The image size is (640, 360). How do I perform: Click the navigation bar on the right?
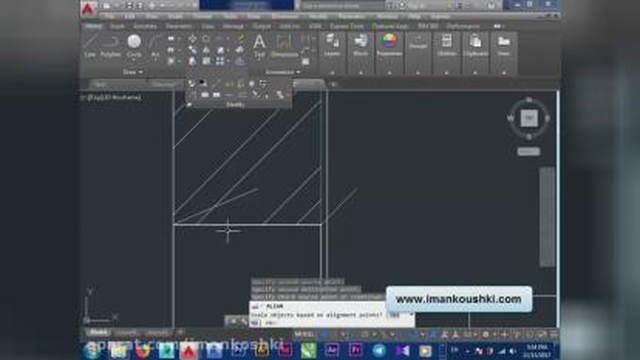pyautogui.click(x=547, y=216)
